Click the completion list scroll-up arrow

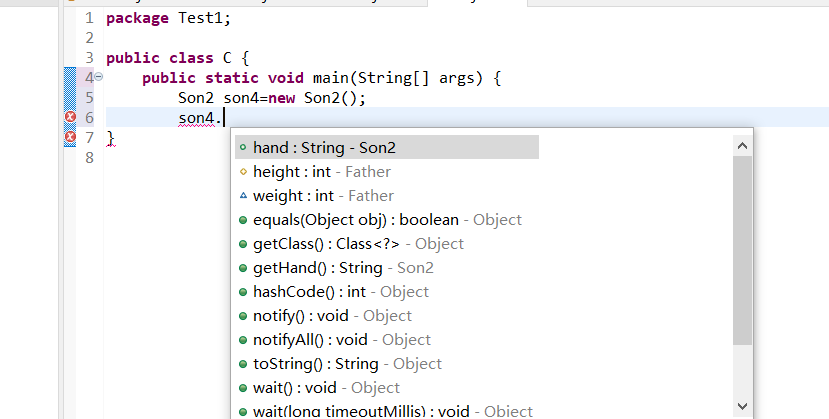[742, 145]
